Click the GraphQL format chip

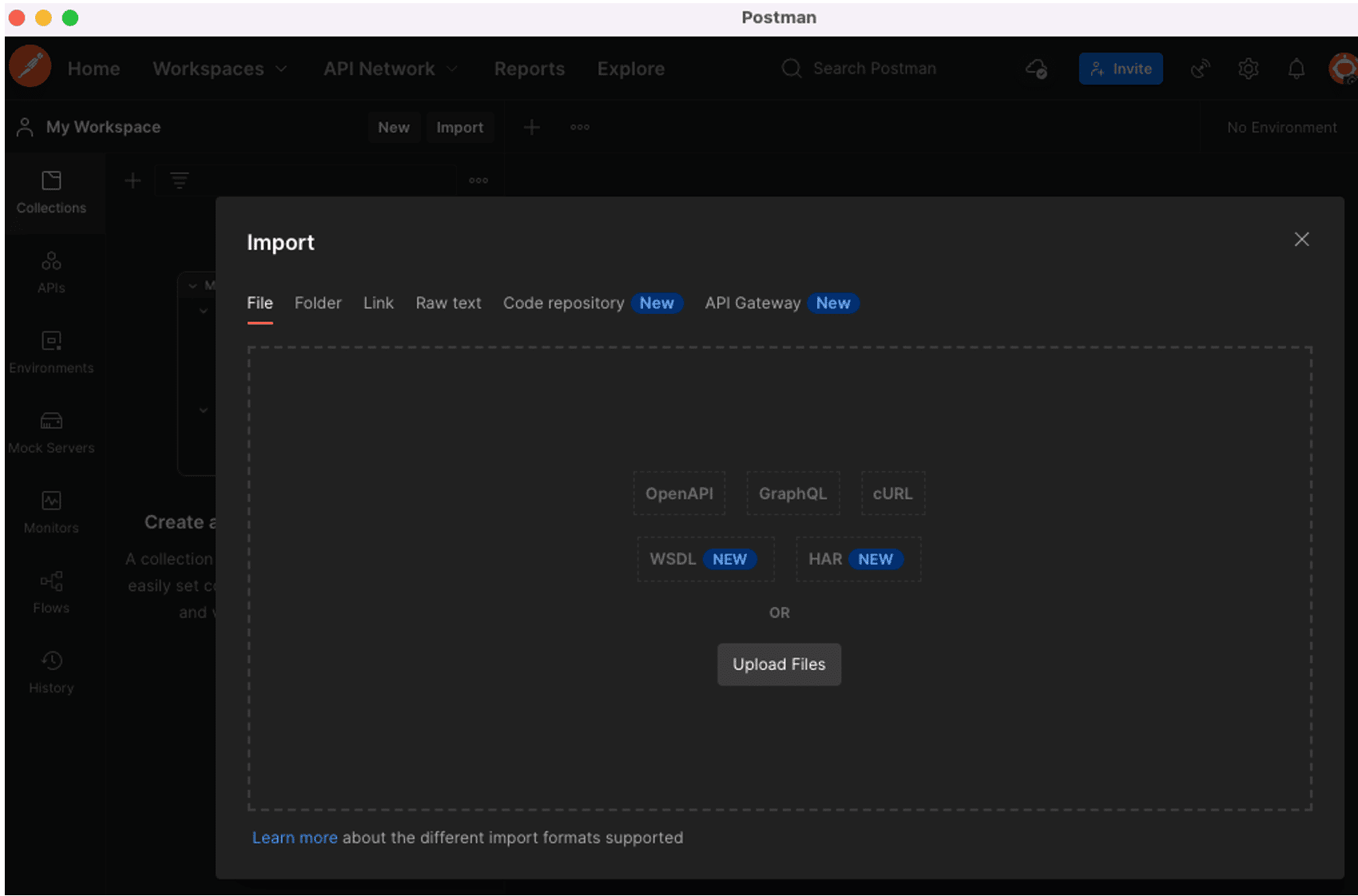[x=792, y=494]
